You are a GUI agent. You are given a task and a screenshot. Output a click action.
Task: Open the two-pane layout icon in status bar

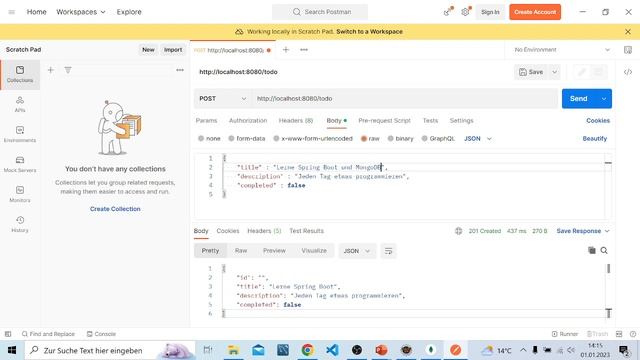619,334
